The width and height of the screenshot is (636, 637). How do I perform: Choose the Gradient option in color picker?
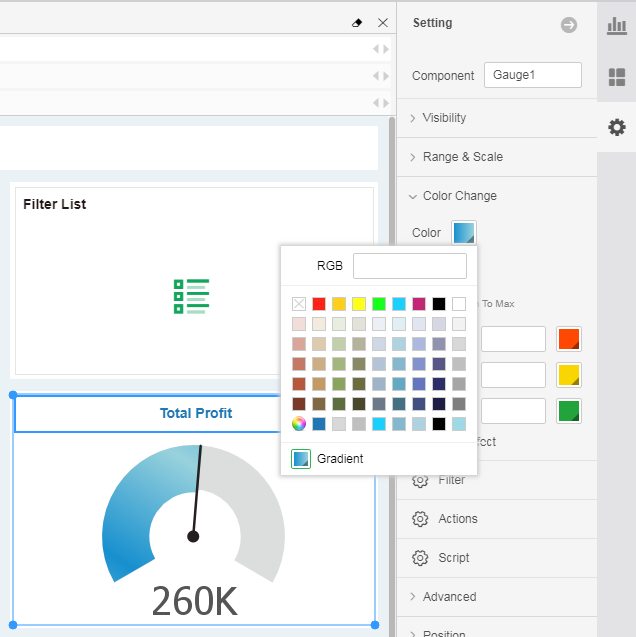pyautogui.click(x=339, y=459)
